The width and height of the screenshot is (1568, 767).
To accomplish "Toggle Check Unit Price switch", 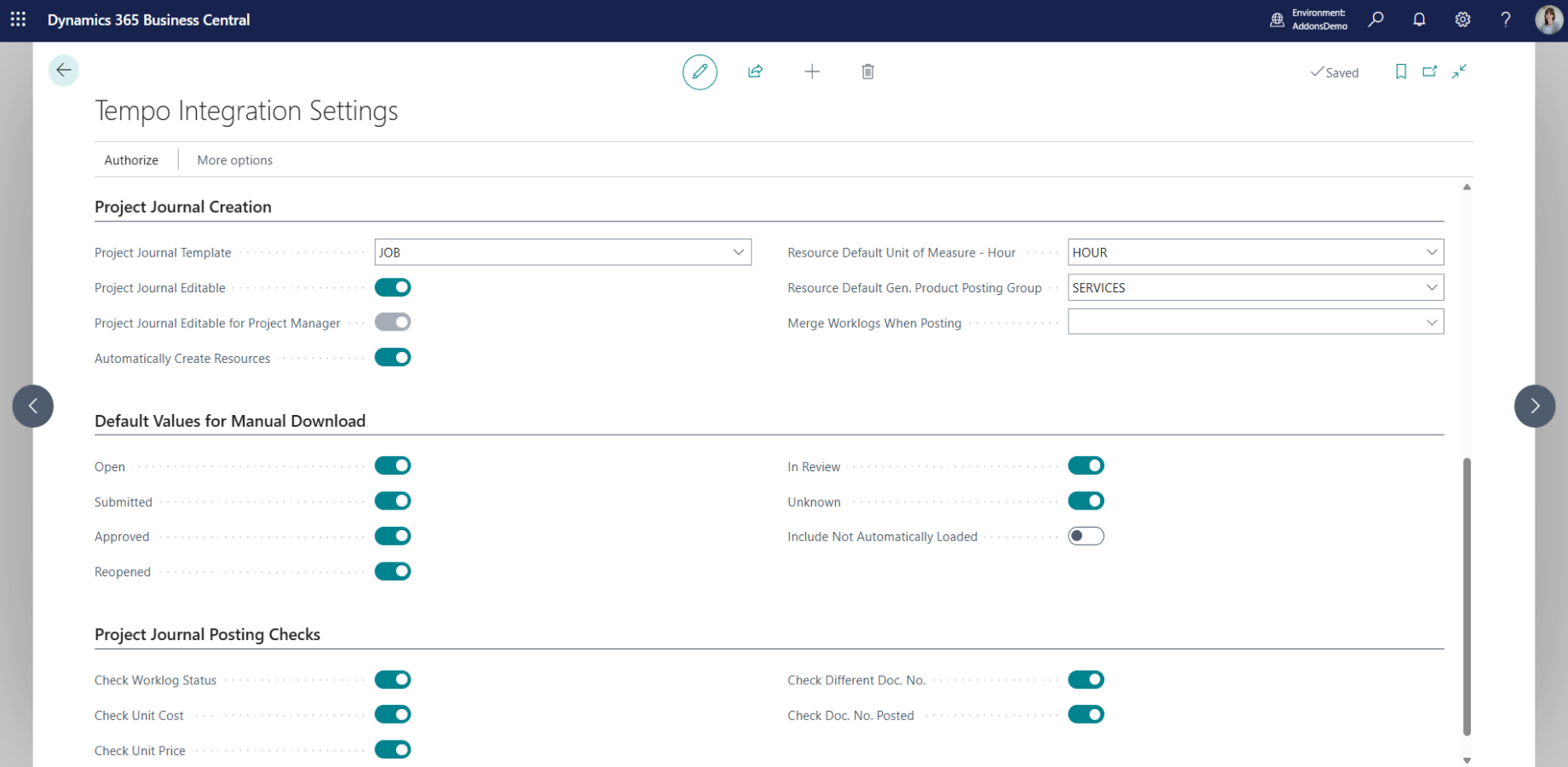I will [393, 750].
